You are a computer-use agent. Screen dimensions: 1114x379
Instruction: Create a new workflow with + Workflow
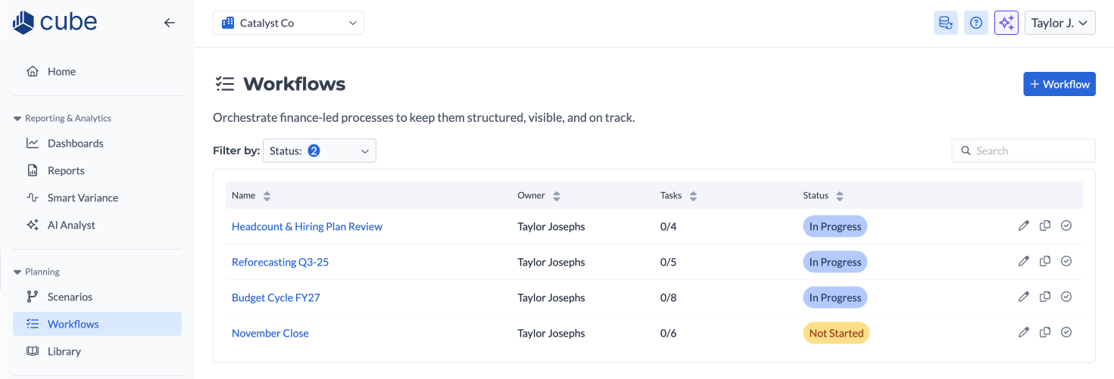[x=1059, y=84]
